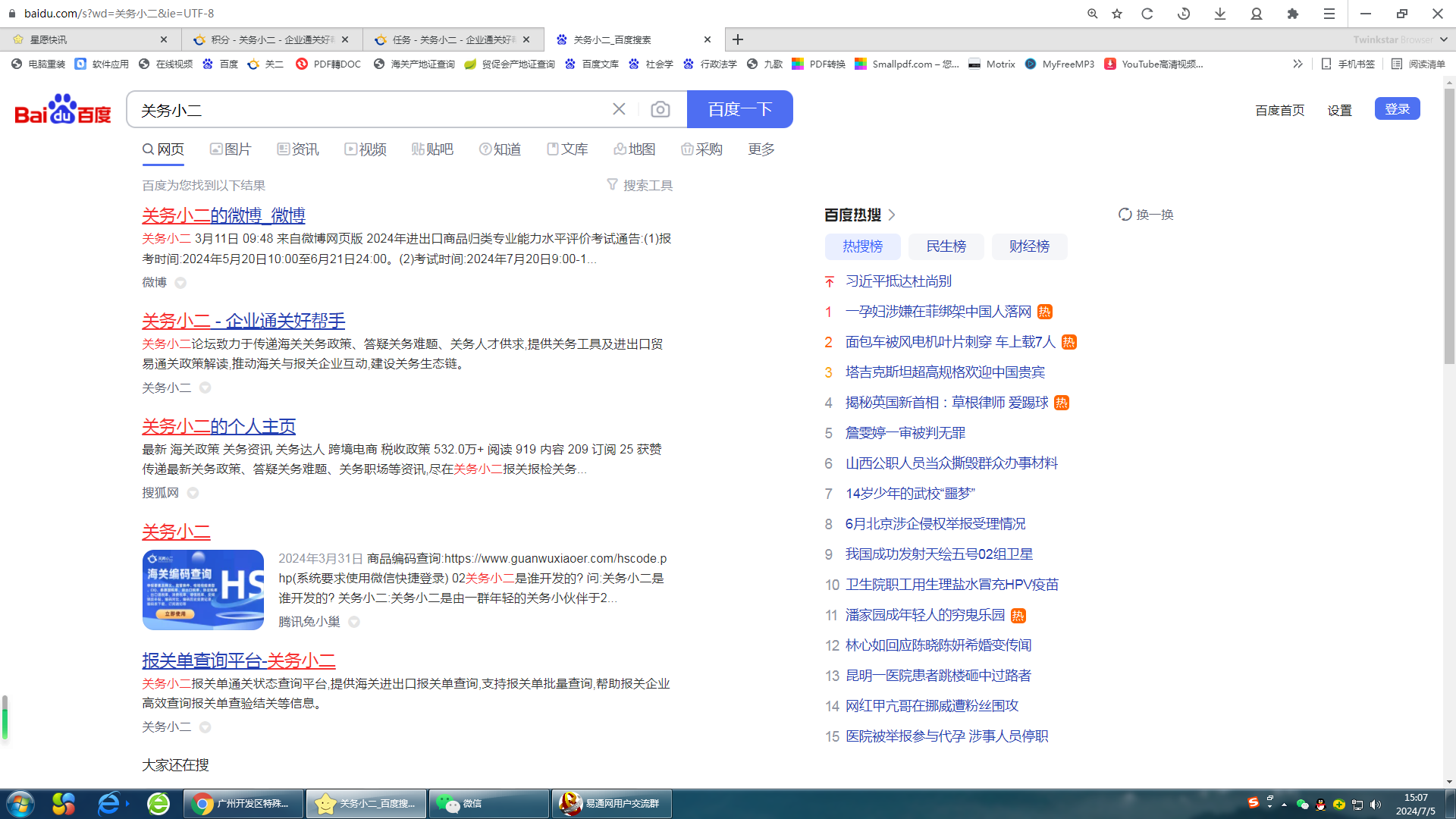Viewport: 1456px width, 819px height.
Task: Expand dropdown next to 微博 source
Action: point(180,283)
